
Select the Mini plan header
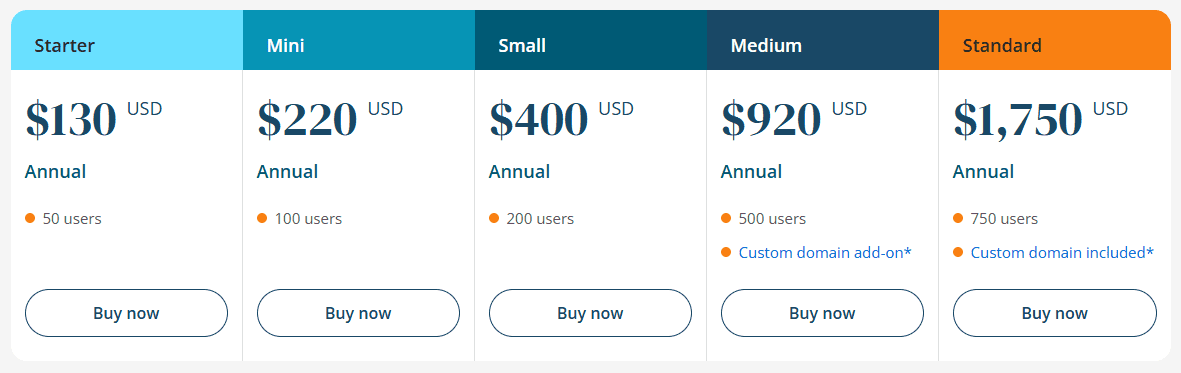(x=359, y=40)
